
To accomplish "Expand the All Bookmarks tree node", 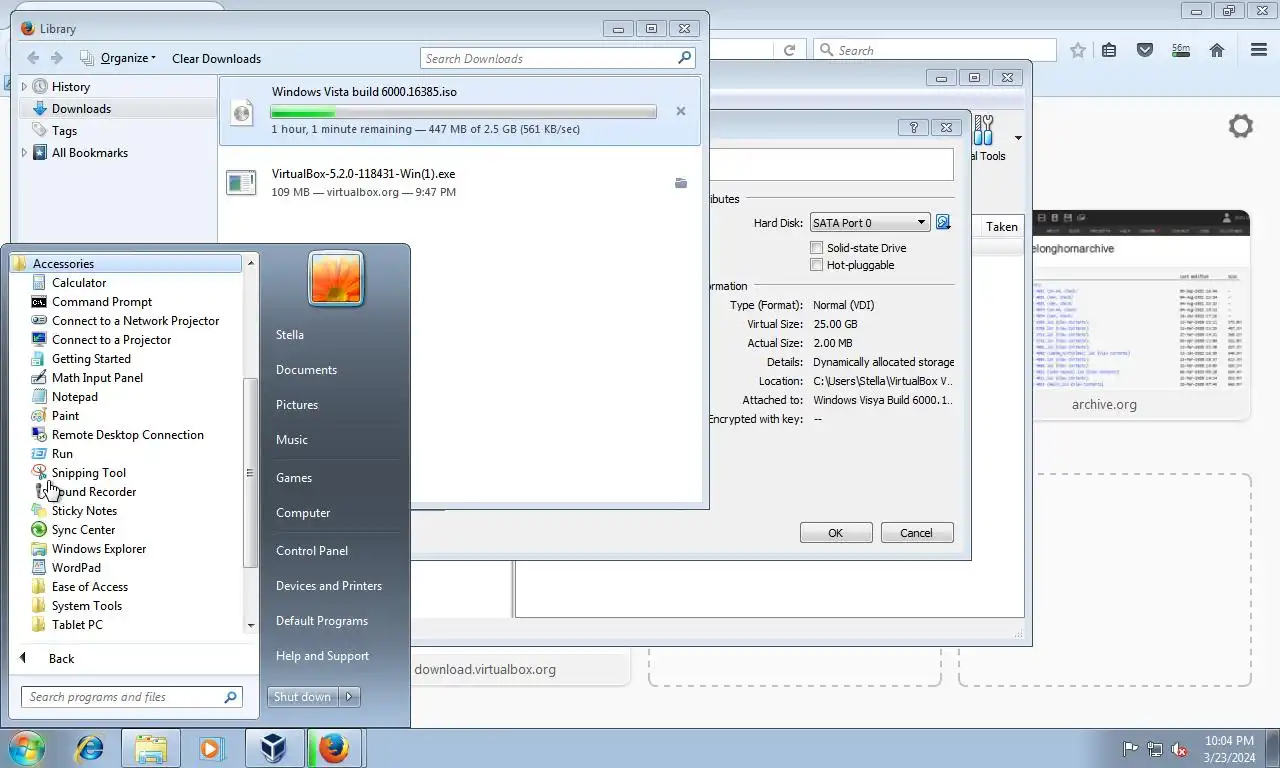I will click(x=24, y=153).
